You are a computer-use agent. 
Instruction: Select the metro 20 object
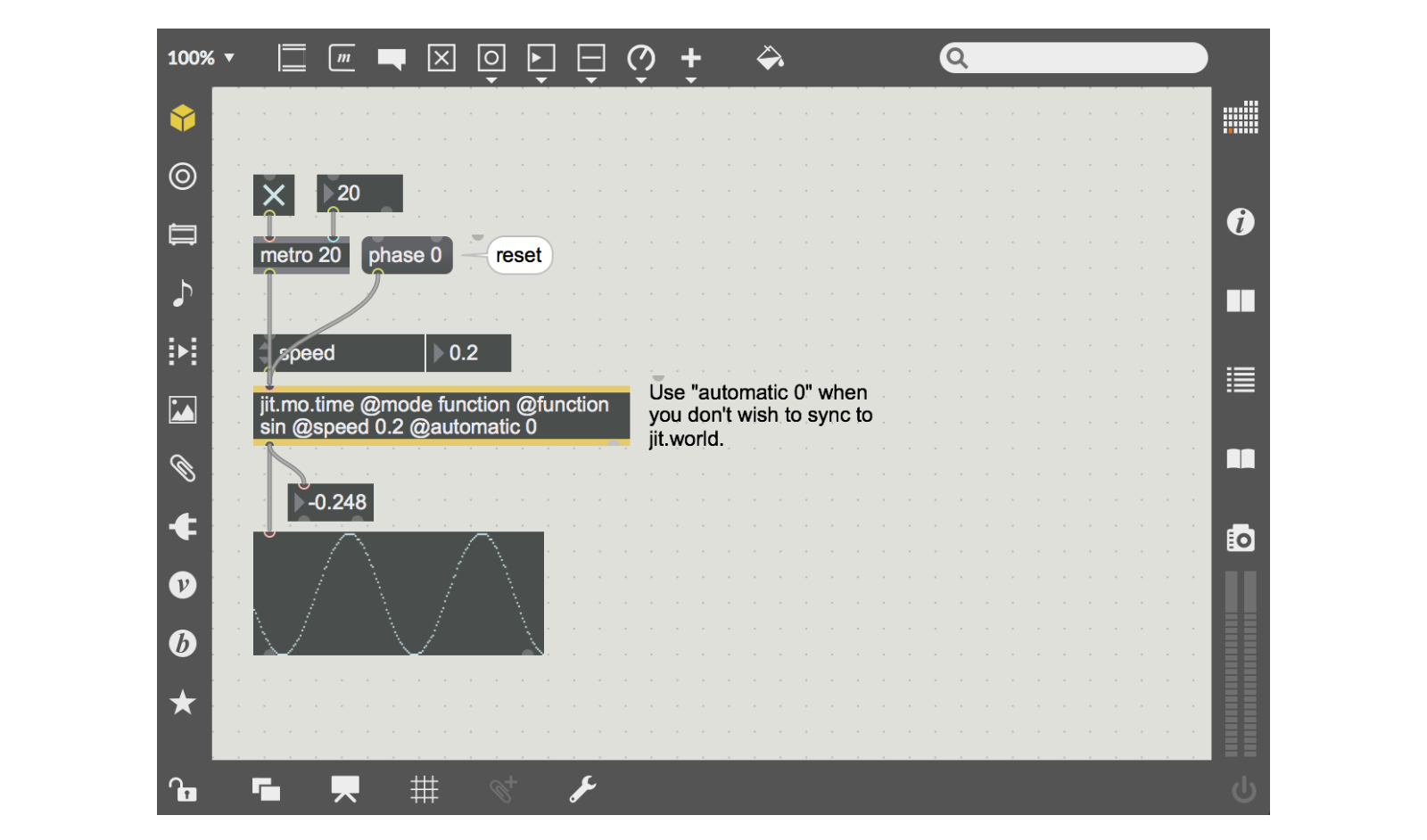301,255
